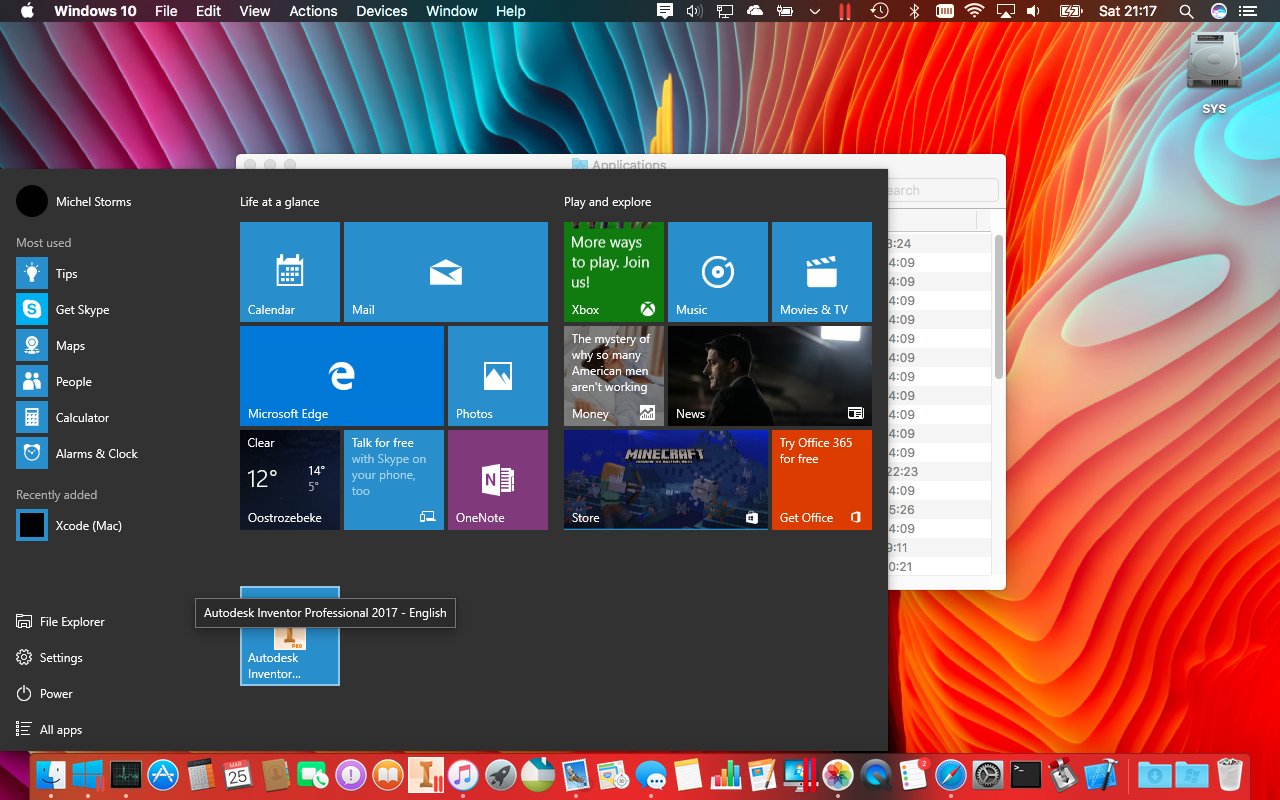Open the Downloads folder in the Dock
Viewport: 1280px width, 800px height.
pyautogui.click(x=1154, y=775)
